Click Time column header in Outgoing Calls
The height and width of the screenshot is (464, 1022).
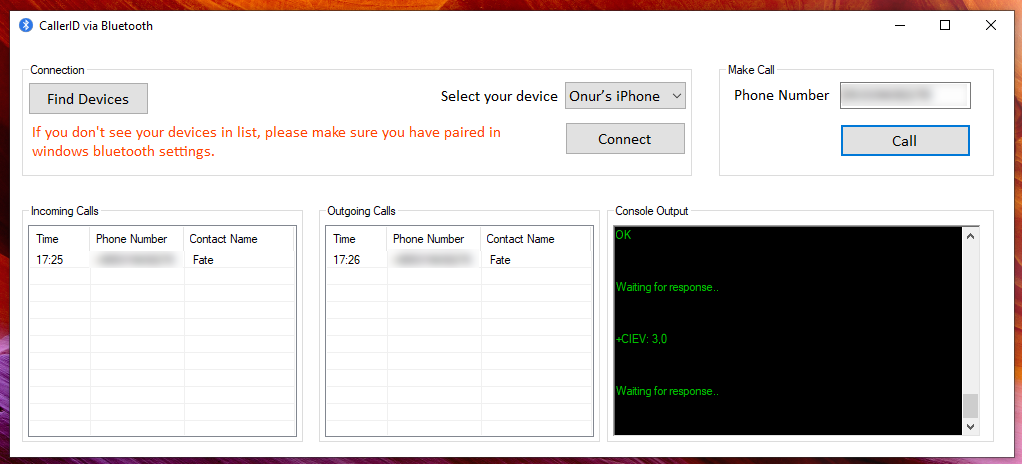coord(345,239)
